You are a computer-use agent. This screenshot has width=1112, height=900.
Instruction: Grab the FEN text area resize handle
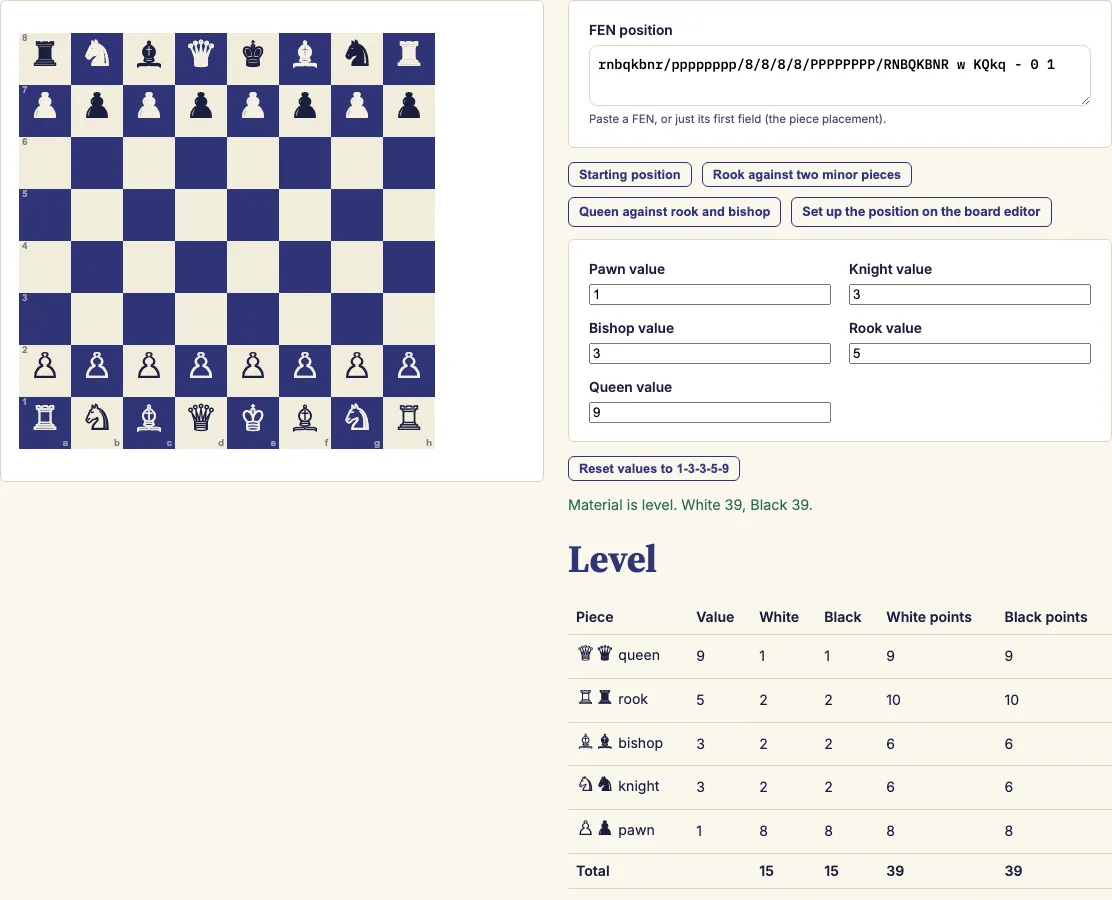pyautogui.click(x=1085, y=101)
